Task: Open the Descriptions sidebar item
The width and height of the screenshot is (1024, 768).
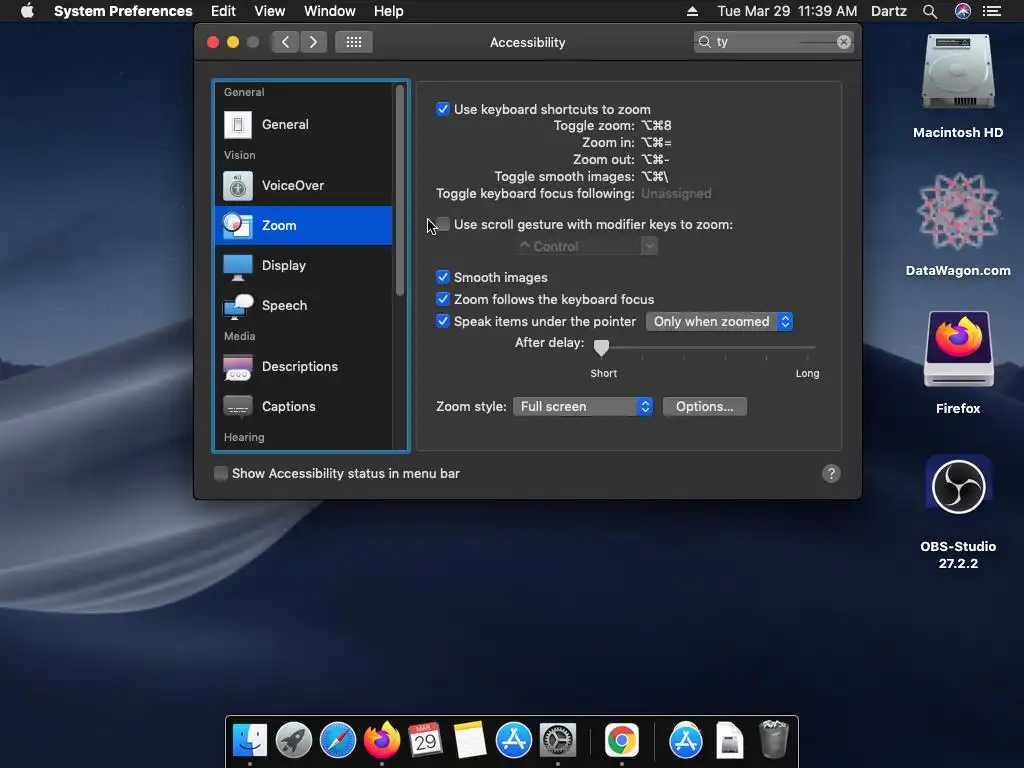Action: (304, 366)
